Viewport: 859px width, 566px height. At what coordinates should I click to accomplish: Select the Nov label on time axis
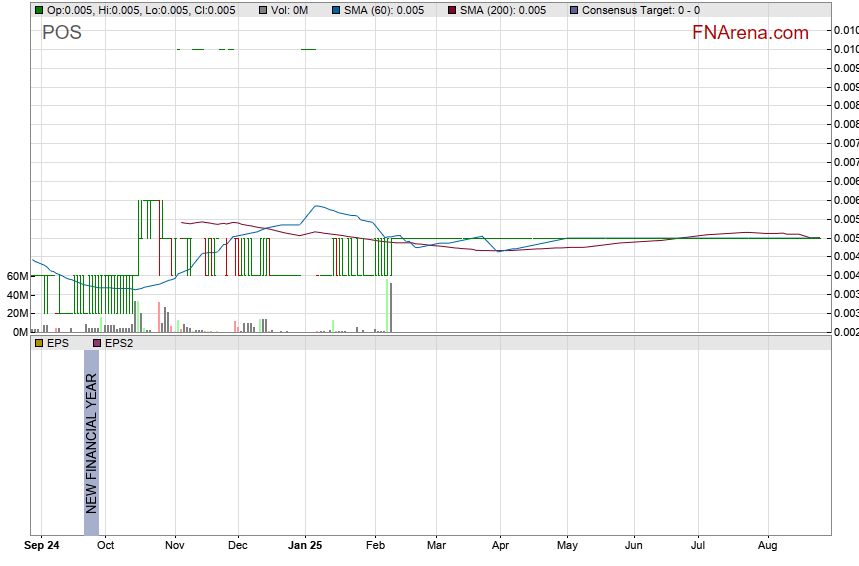point(175,546)
